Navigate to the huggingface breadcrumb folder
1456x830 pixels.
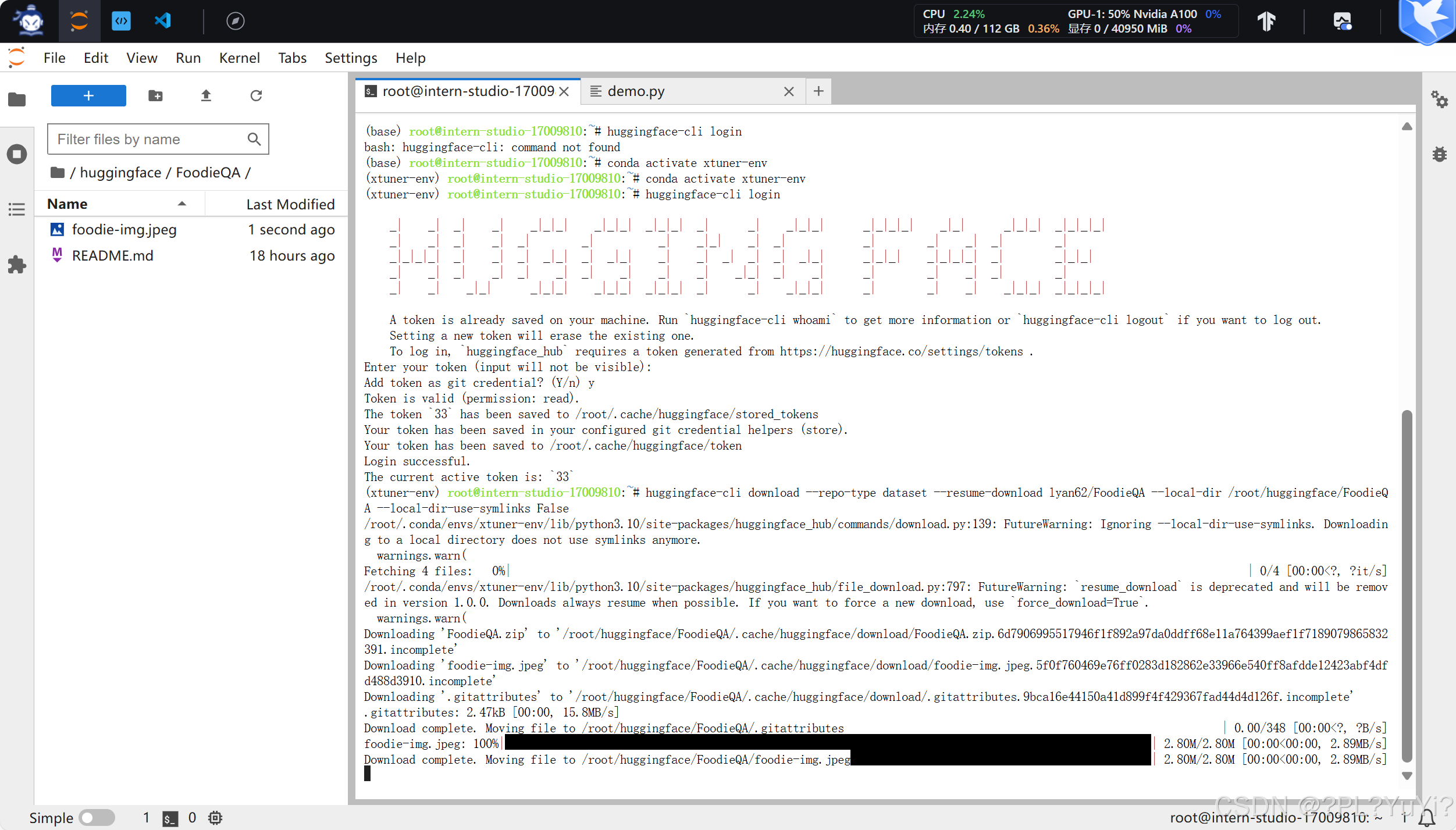pyautogui.click(x=120, y=173)
